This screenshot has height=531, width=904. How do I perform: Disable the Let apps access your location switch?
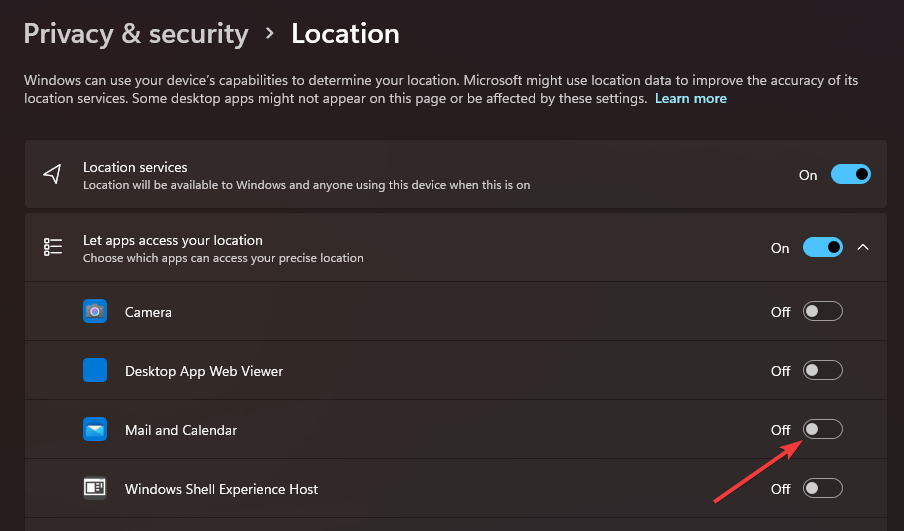(823, 248)
